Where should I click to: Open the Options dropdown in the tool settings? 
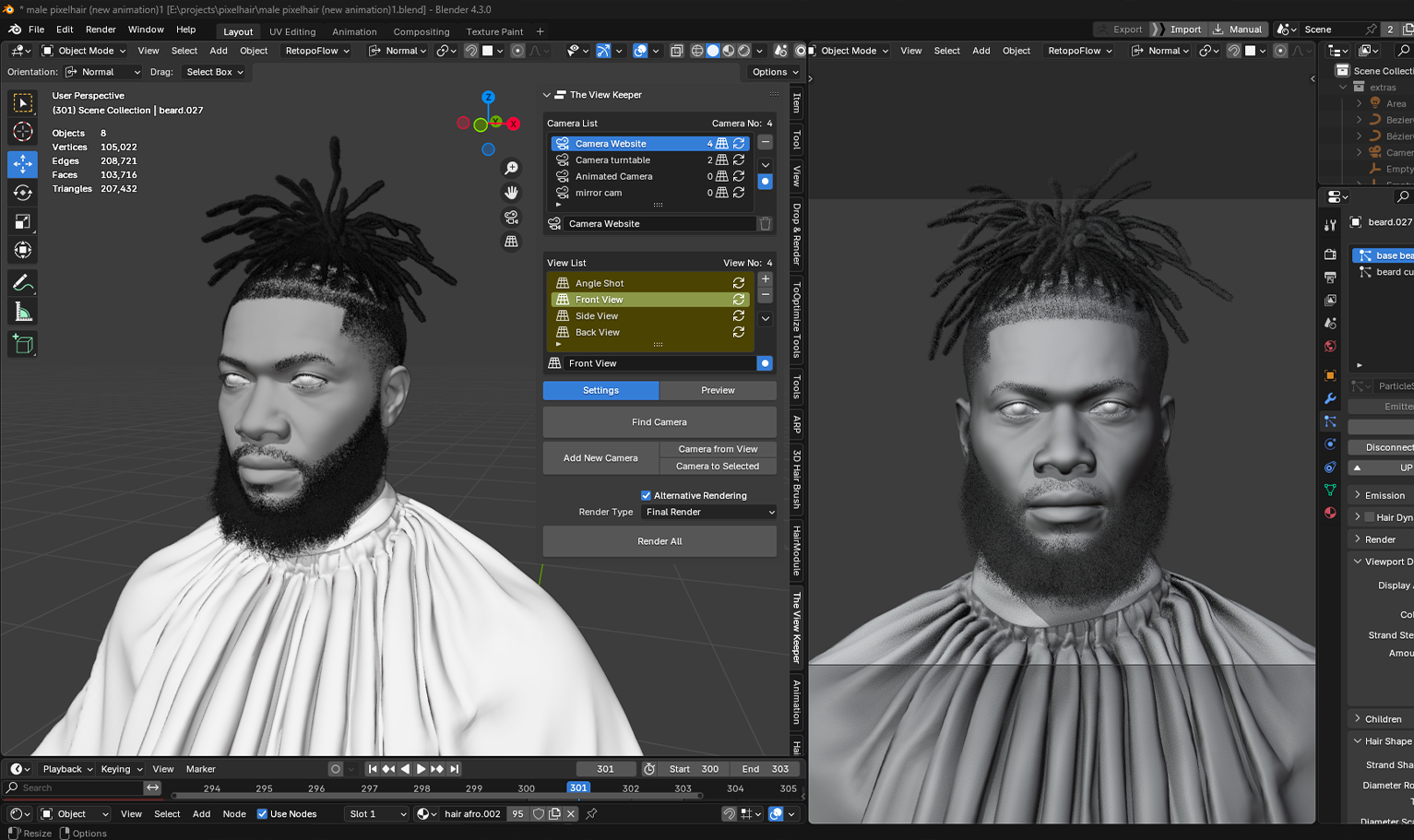[775, 72]
